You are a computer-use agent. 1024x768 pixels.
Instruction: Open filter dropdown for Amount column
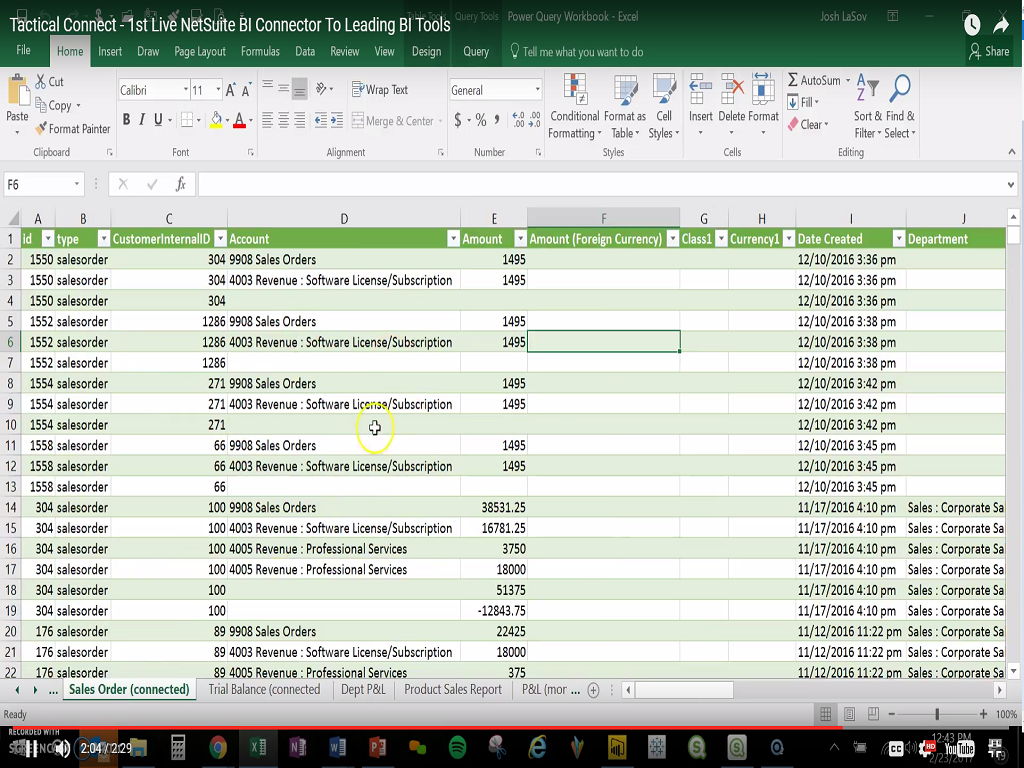coord(520,239)
